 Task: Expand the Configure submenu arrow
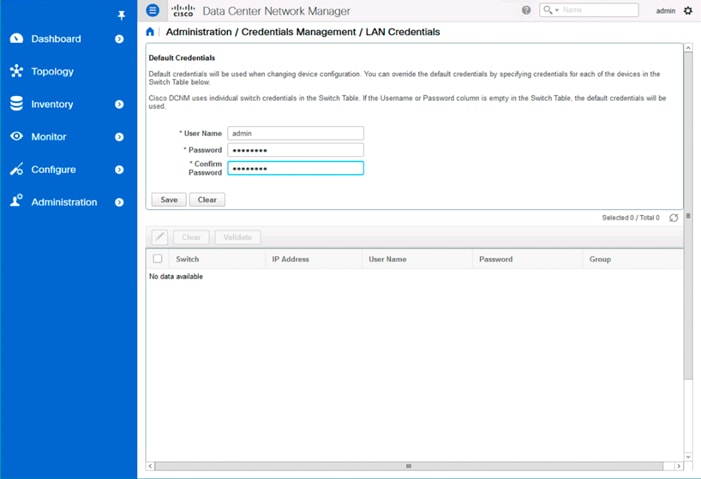click(119, 170)
